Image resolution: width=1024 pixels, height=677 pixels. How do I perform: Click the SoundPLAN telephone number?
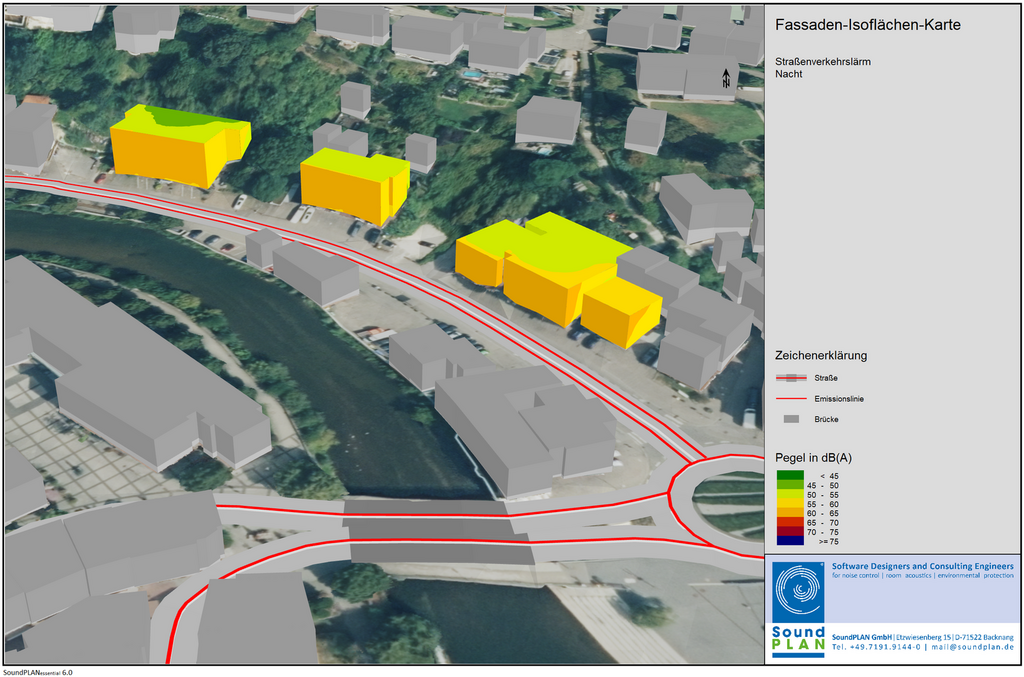(x=876, y=647)
